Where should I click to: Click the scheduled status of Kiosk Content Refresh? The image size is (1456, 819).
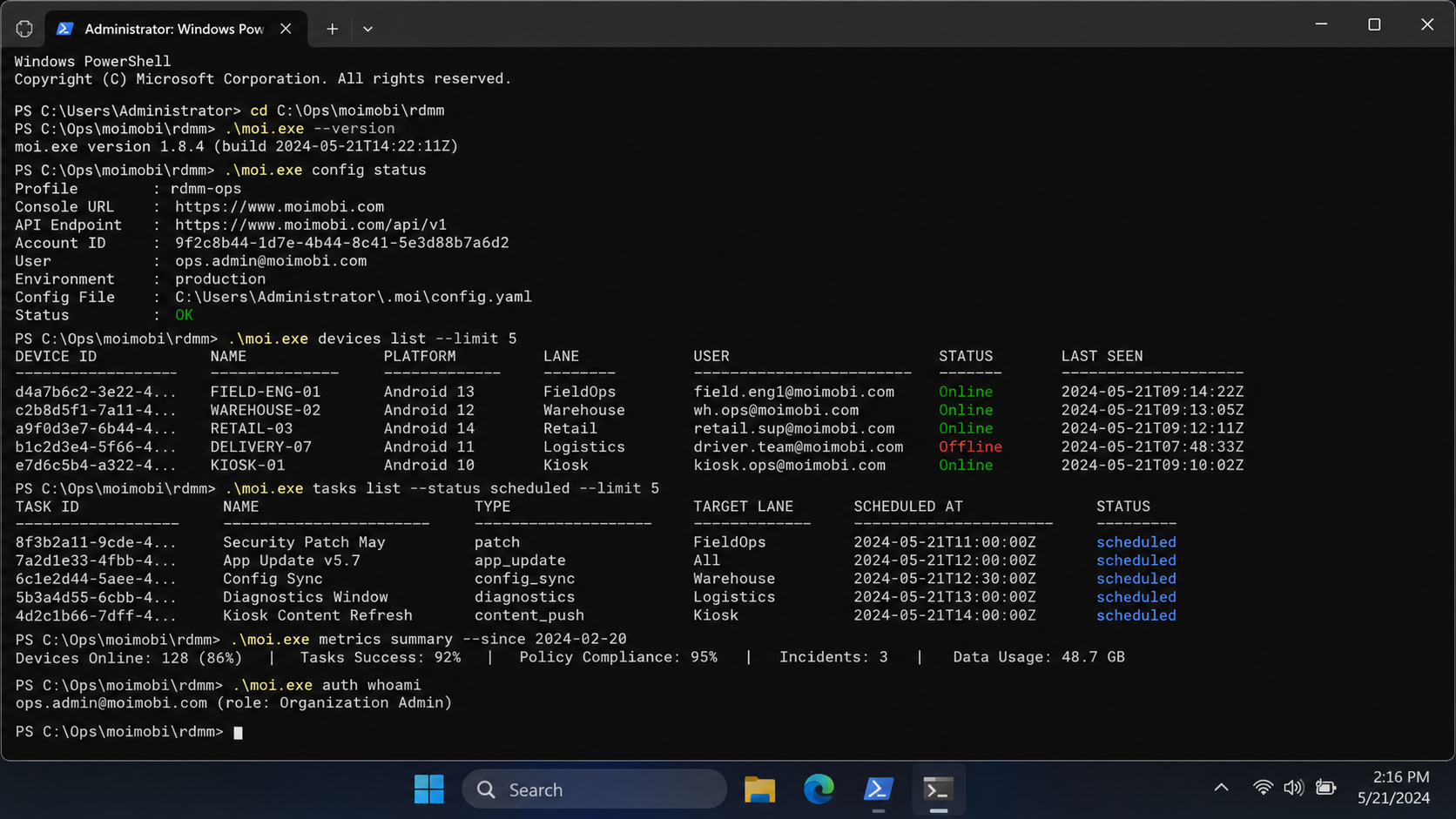(1136, 616)
